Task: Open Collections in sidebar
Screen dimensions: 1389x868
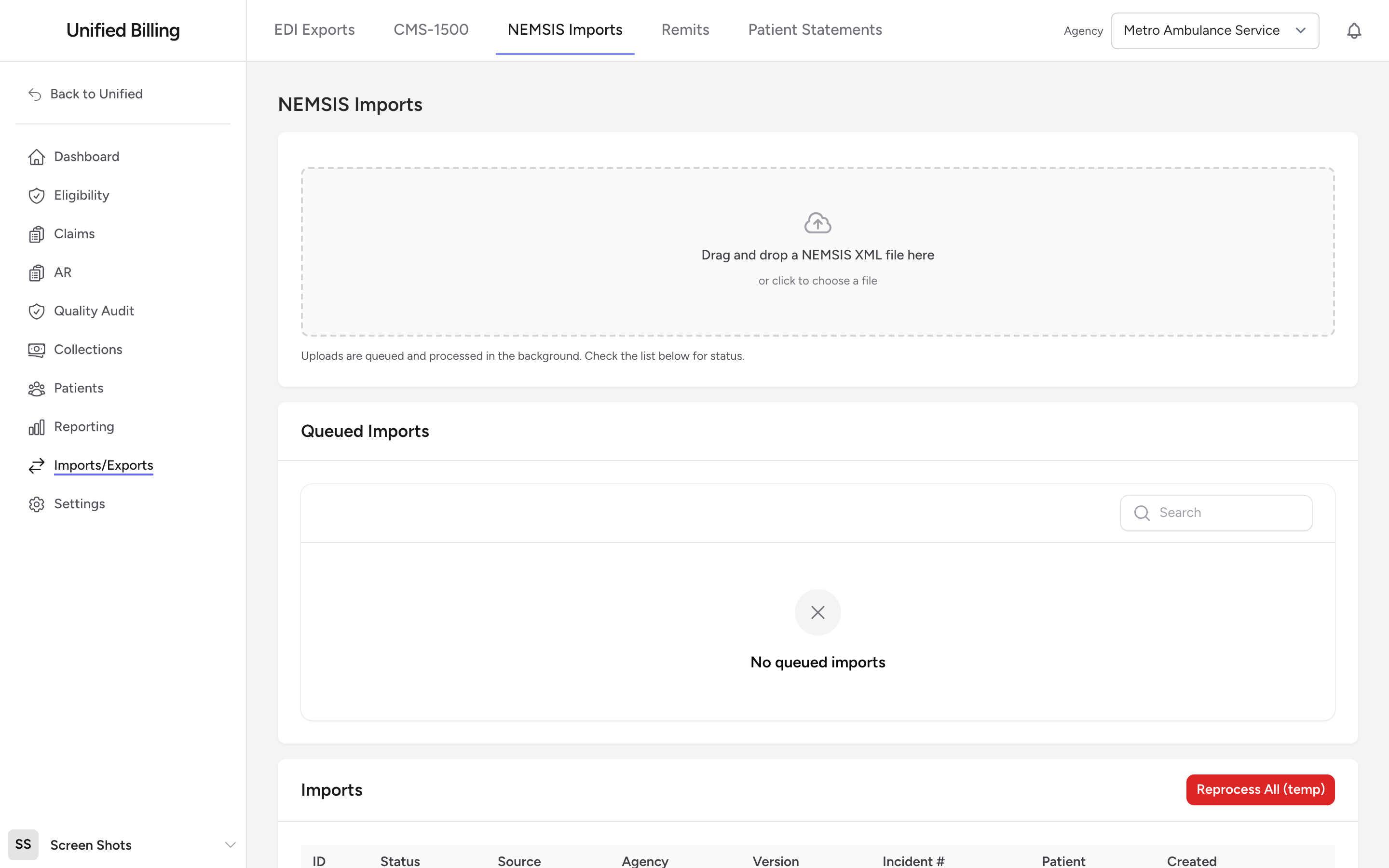Action: 88,349
